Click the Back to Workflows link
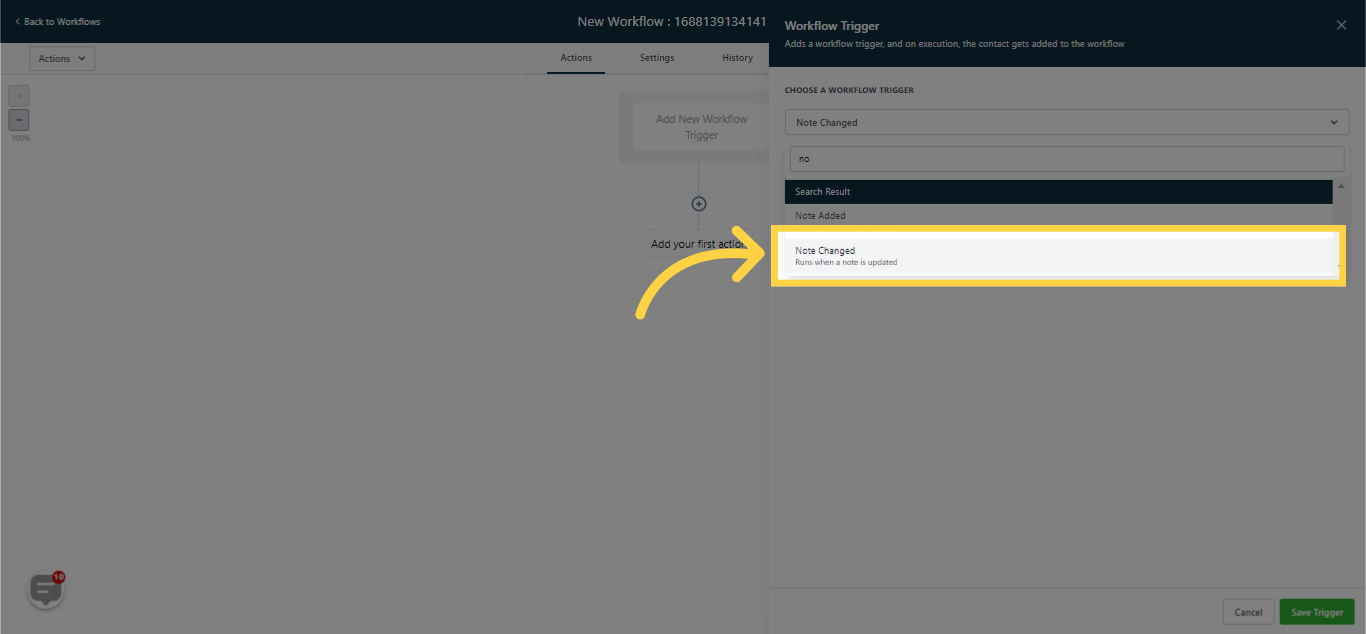1366x634 pixels. pyautogui.click(x=55, y=20)
